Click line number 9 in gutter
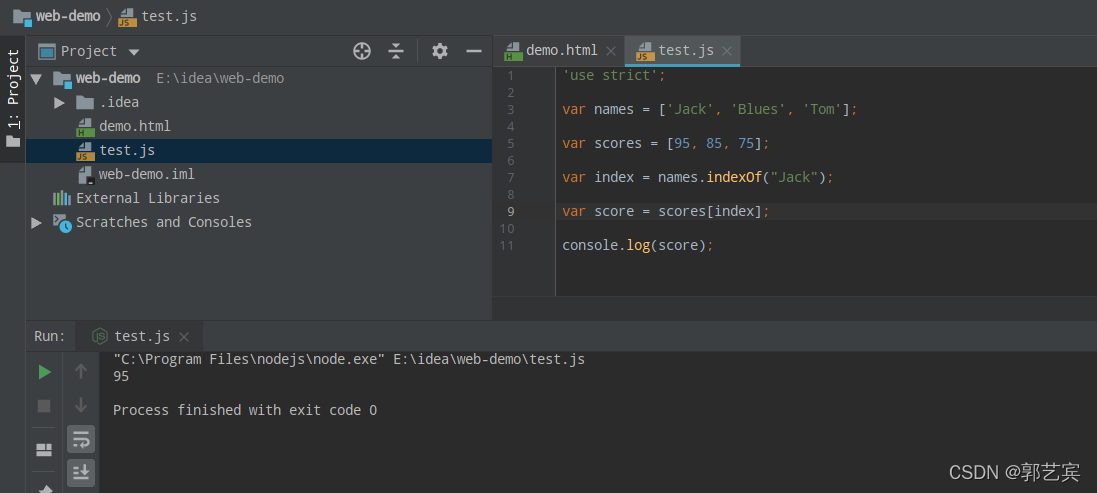The height and width of the screenshot is (493, 1097). [511, 212]
